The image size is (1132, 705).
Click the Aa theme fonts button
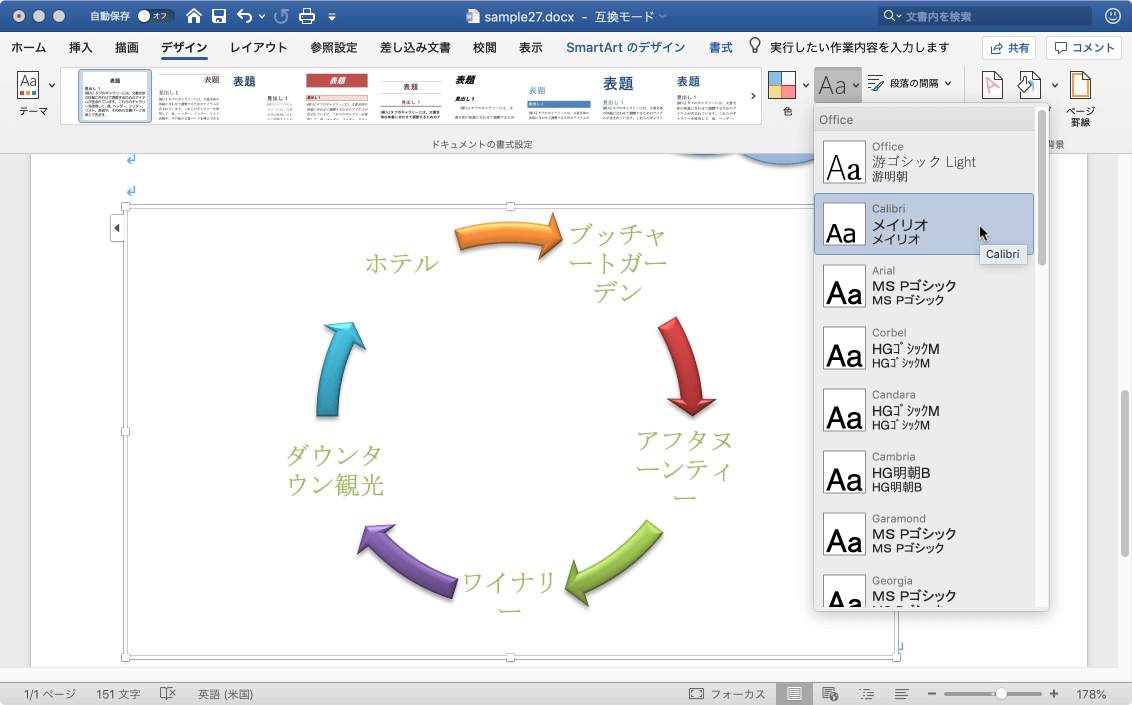point(837,85)
